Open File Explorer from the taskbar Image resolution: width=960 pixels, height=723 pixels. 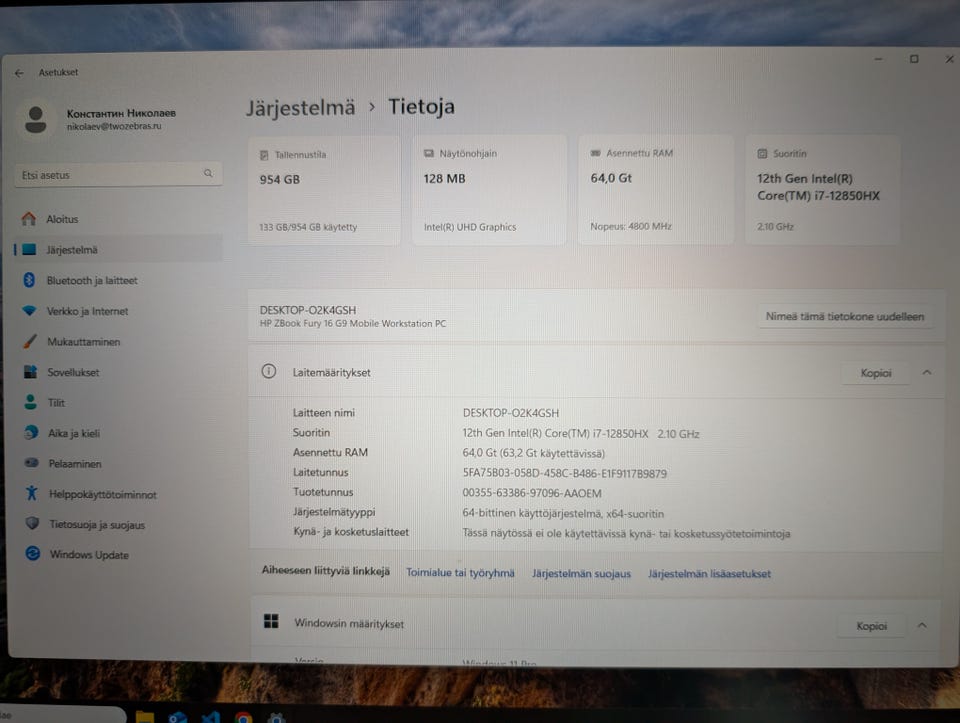click(144, 717)
